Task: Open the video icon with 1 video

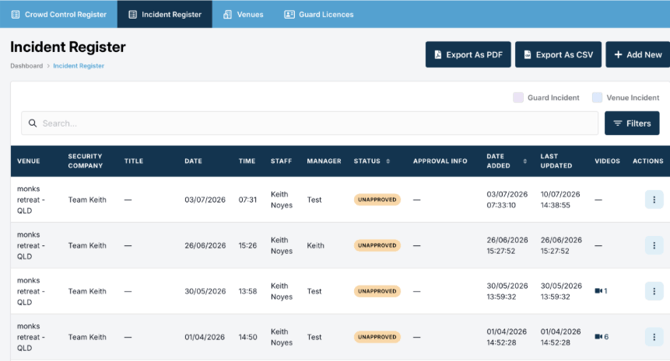Action: pyautogui.click(x=599, y=291)
